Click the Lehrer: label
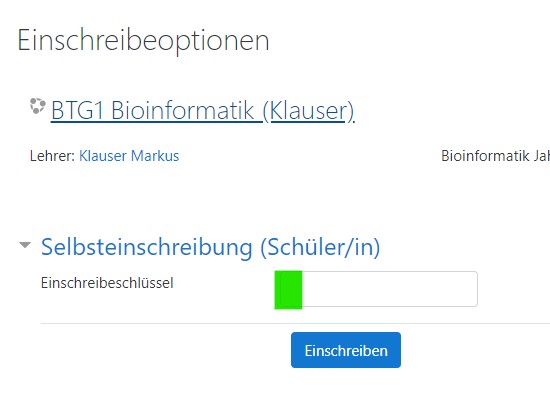Image resolution: width=550 pixels, height=393 pixels. pos(52,156)
